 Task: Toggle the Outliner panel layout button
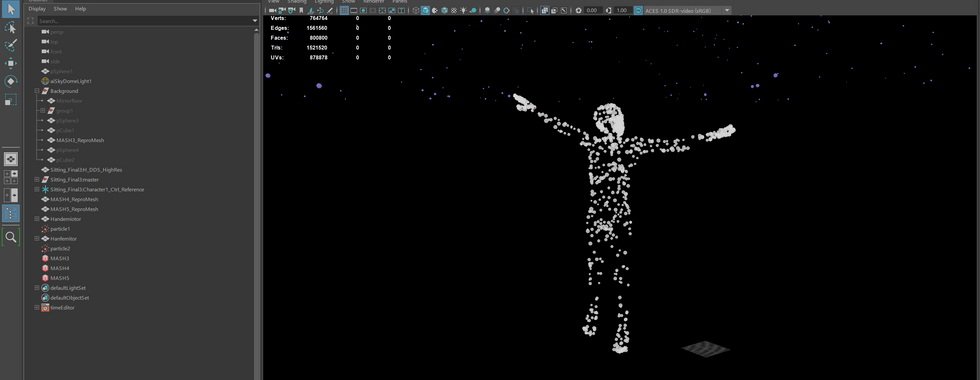tap(11, 213)
